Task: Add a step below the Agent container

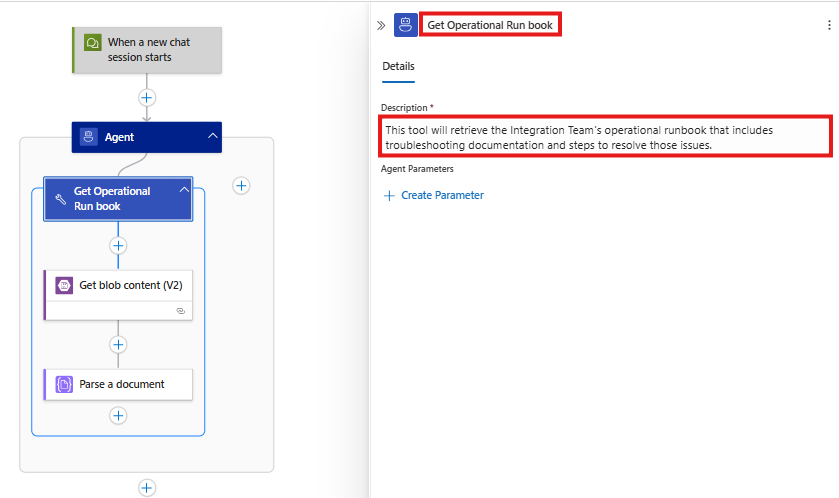Action: (147, 488)
